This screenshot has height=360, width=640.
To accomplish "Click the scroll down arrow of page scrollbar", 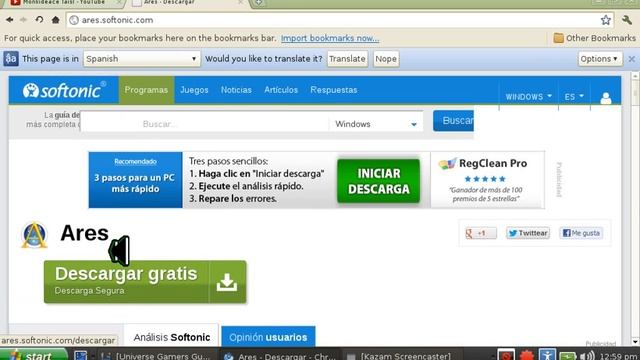I will (635, 342).
